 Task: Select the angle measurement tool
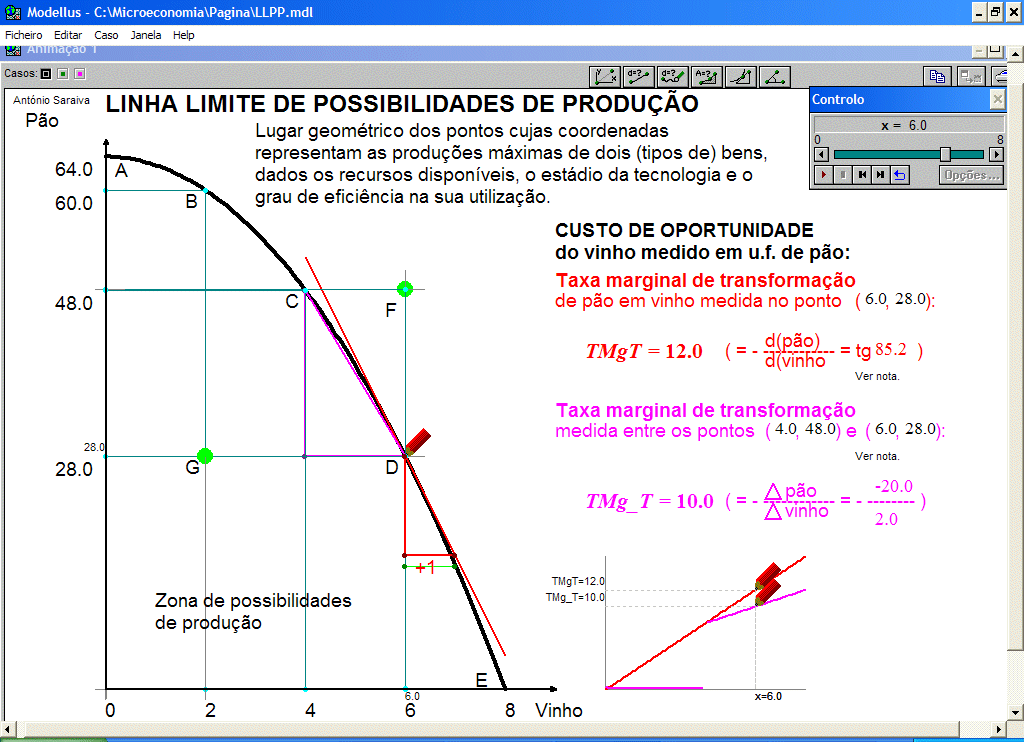(x=775, y=75)
